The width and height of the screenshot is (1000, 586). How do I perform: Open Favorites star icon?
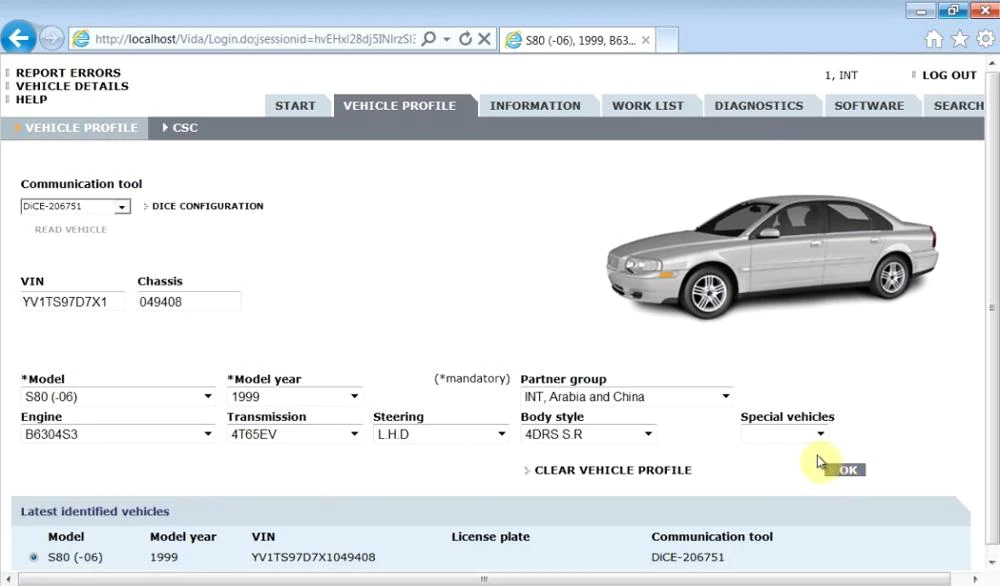pyautogui.click(x=960, y=40)
